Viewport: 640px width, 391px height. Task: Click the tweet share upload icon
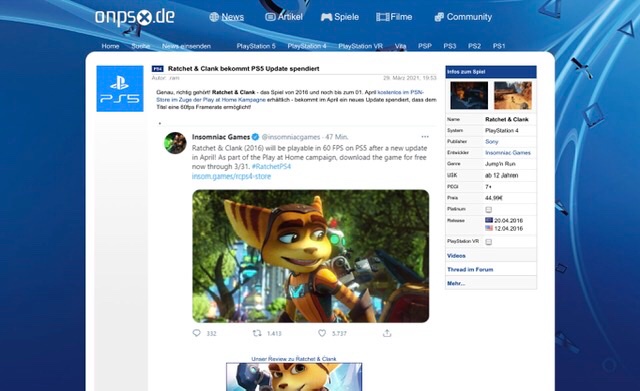click(387, 333)
